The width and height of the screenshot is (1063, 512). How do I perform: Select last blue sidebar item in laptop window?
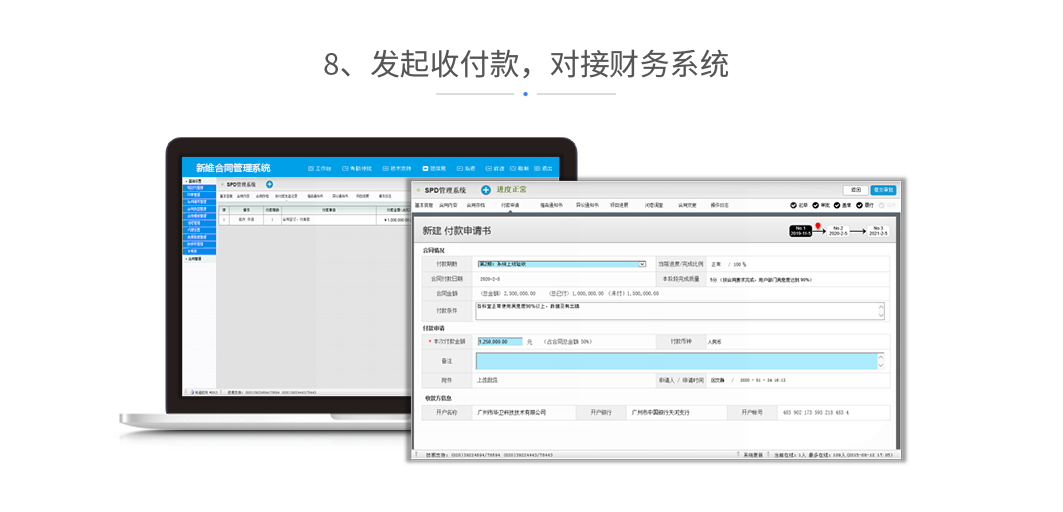click(200, 251)
